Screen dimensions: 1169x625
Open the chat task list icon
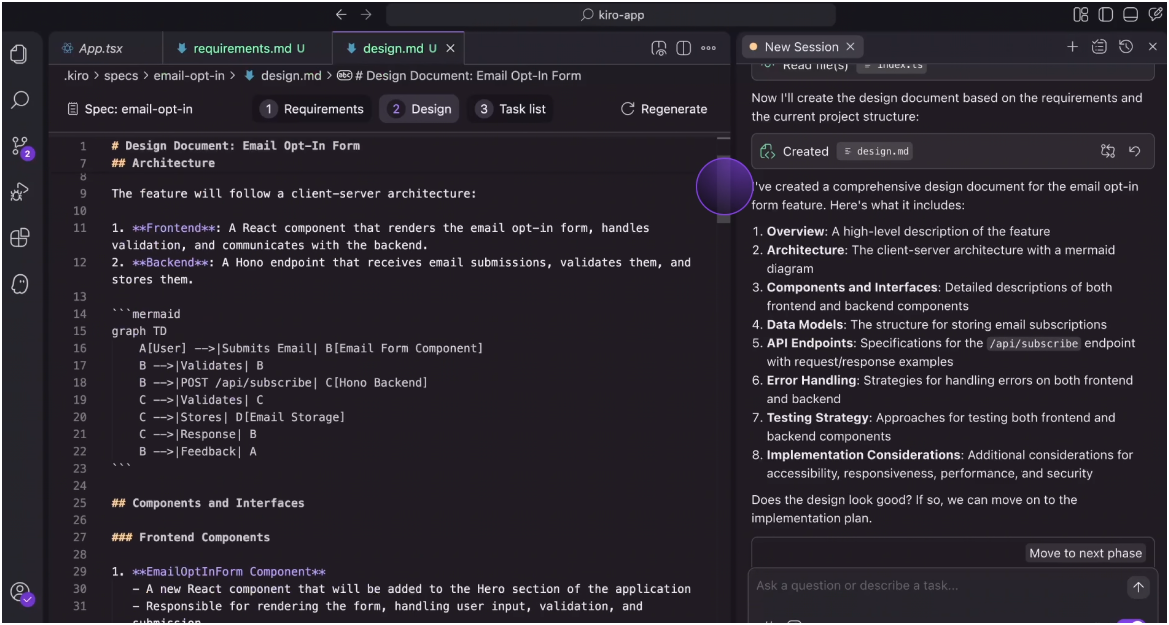point(1098,47)
